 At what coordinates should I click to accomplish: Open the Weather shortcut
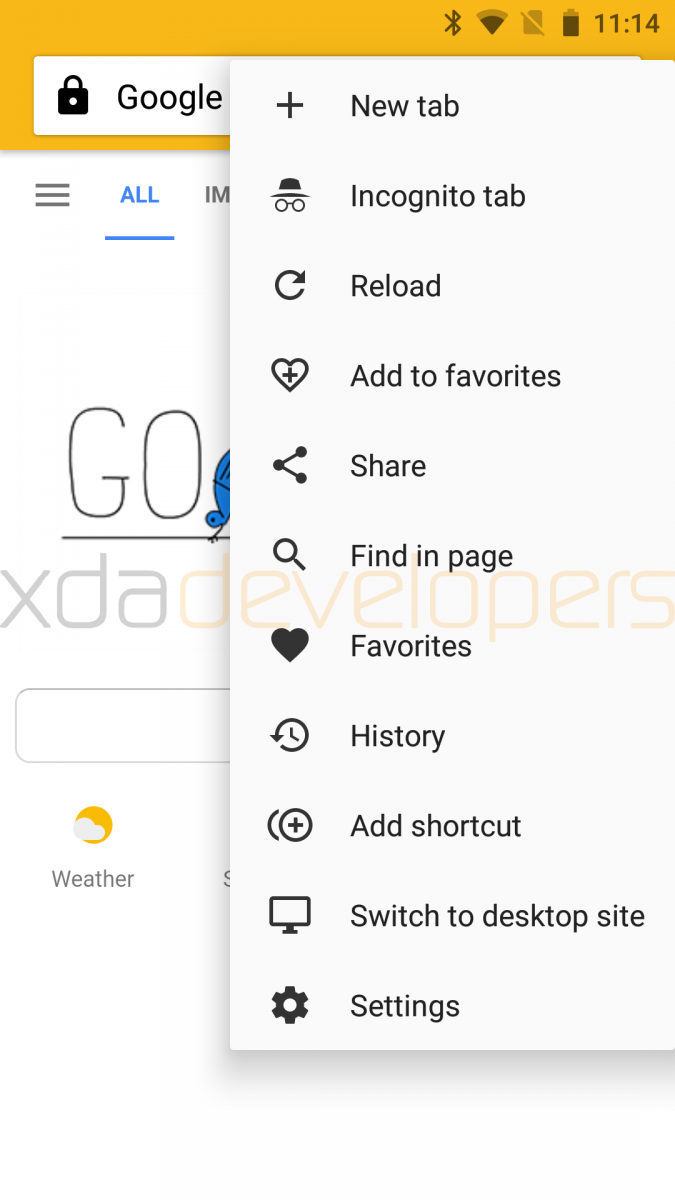(x=93, y=848)
